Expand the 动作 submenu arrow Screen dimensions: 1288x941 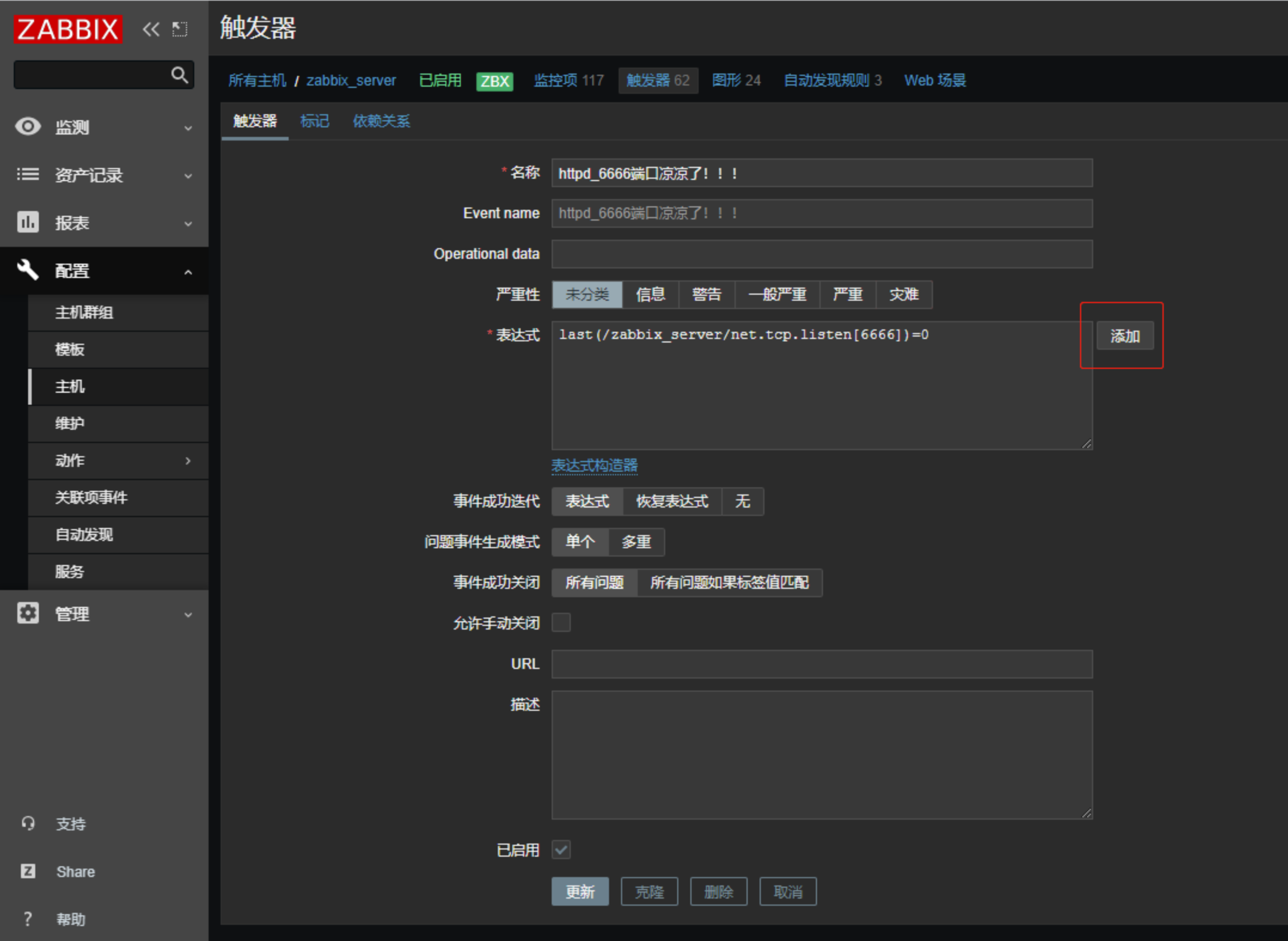[x=188, y=460]
